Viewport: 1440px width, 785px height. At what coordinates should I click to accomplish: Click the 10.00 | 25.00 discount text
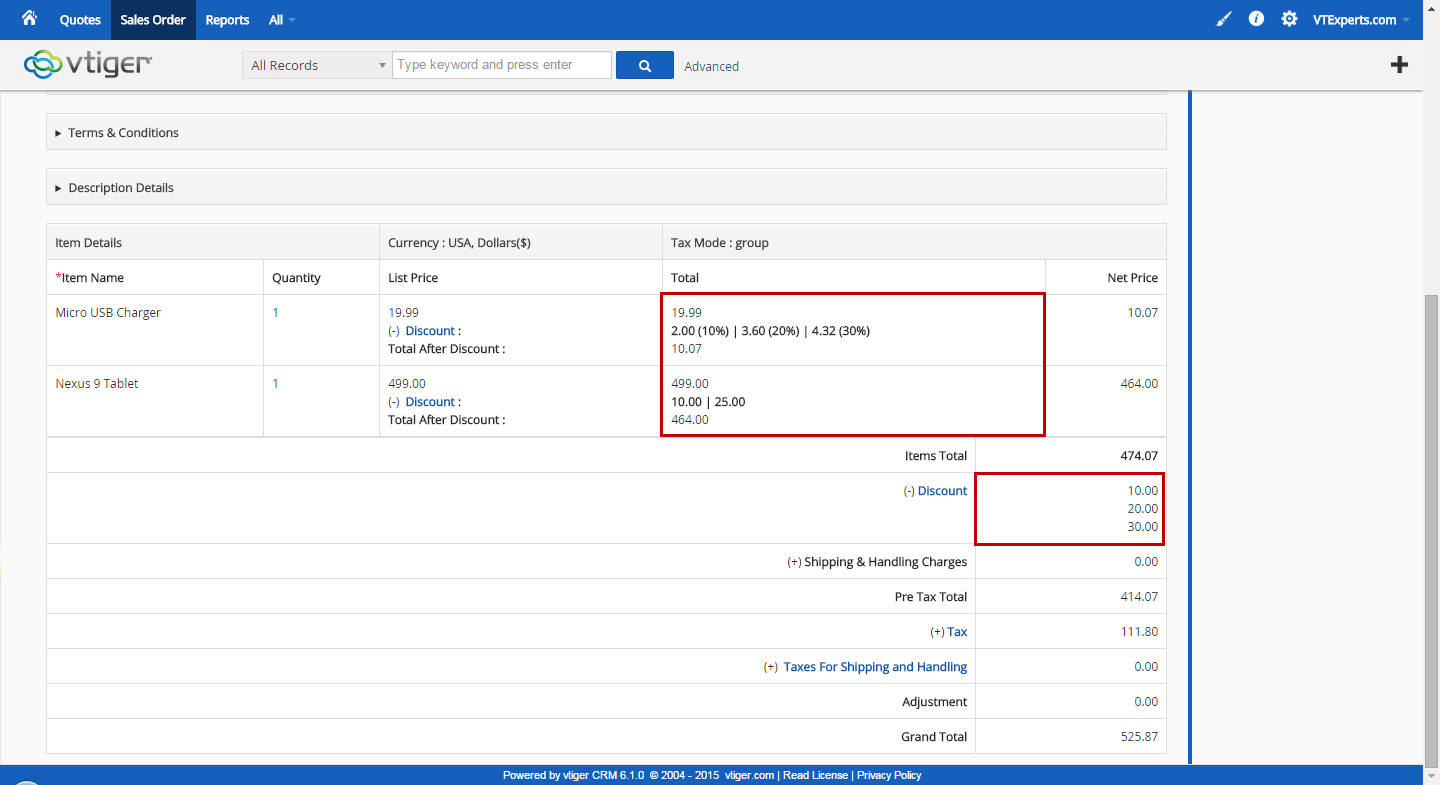click(708, 402)
